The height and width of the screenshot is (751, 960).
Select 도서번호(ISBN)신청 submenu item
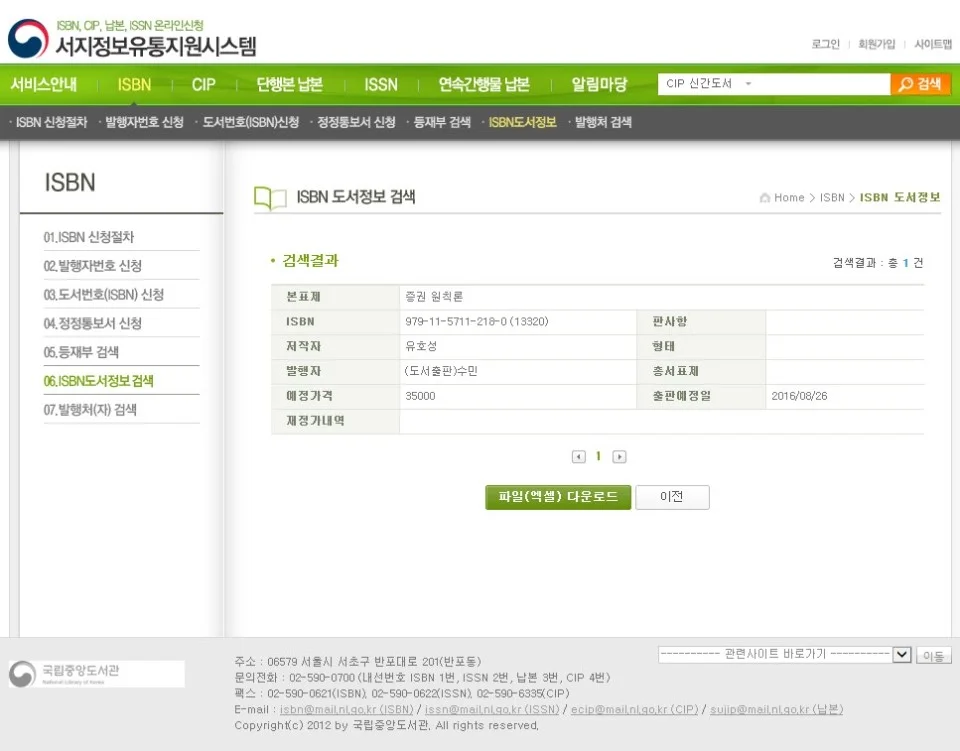[250, 122]
